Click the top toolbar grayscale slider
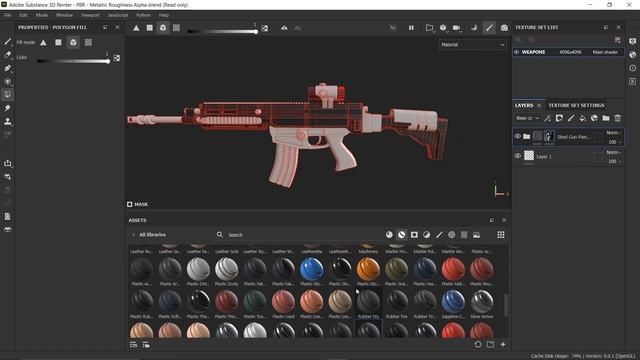640x360 pixels. (222, 31)
